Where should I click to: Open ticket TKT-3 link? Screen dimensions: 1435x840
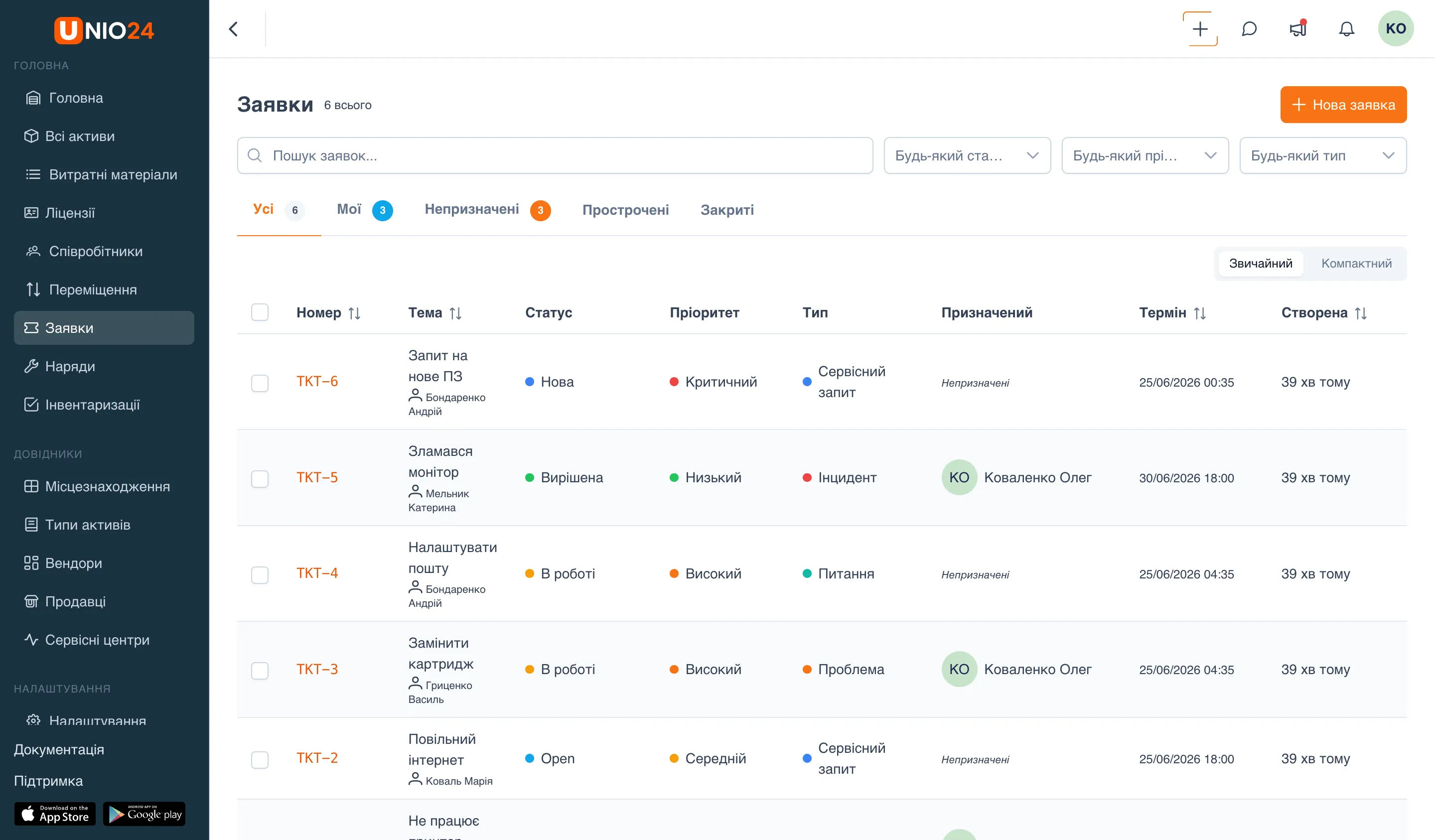[316, 669]
